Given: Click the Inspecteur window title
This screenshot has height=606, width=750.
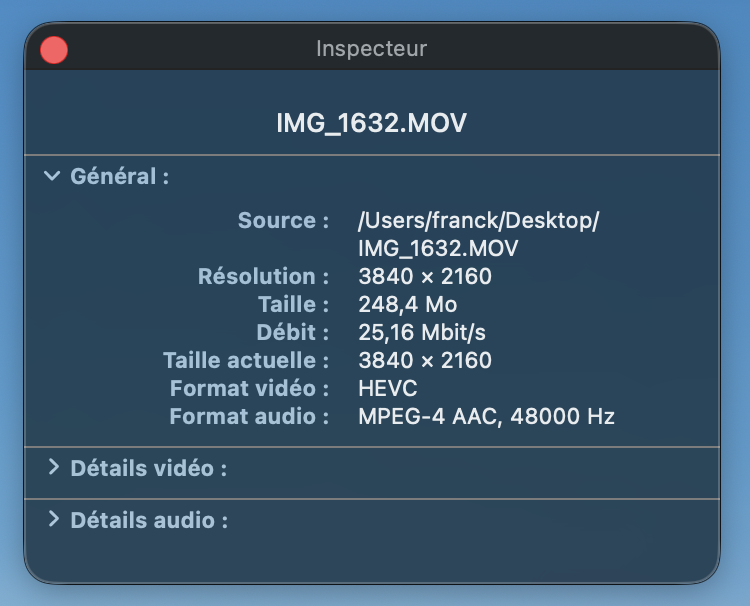Looking at the screenshot, I should click(x=372, y=48).
